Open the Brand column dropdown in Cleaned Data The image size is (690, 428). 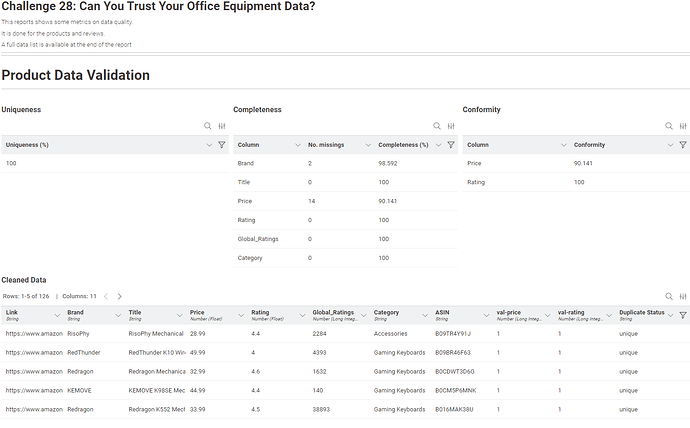pos(120,314)
